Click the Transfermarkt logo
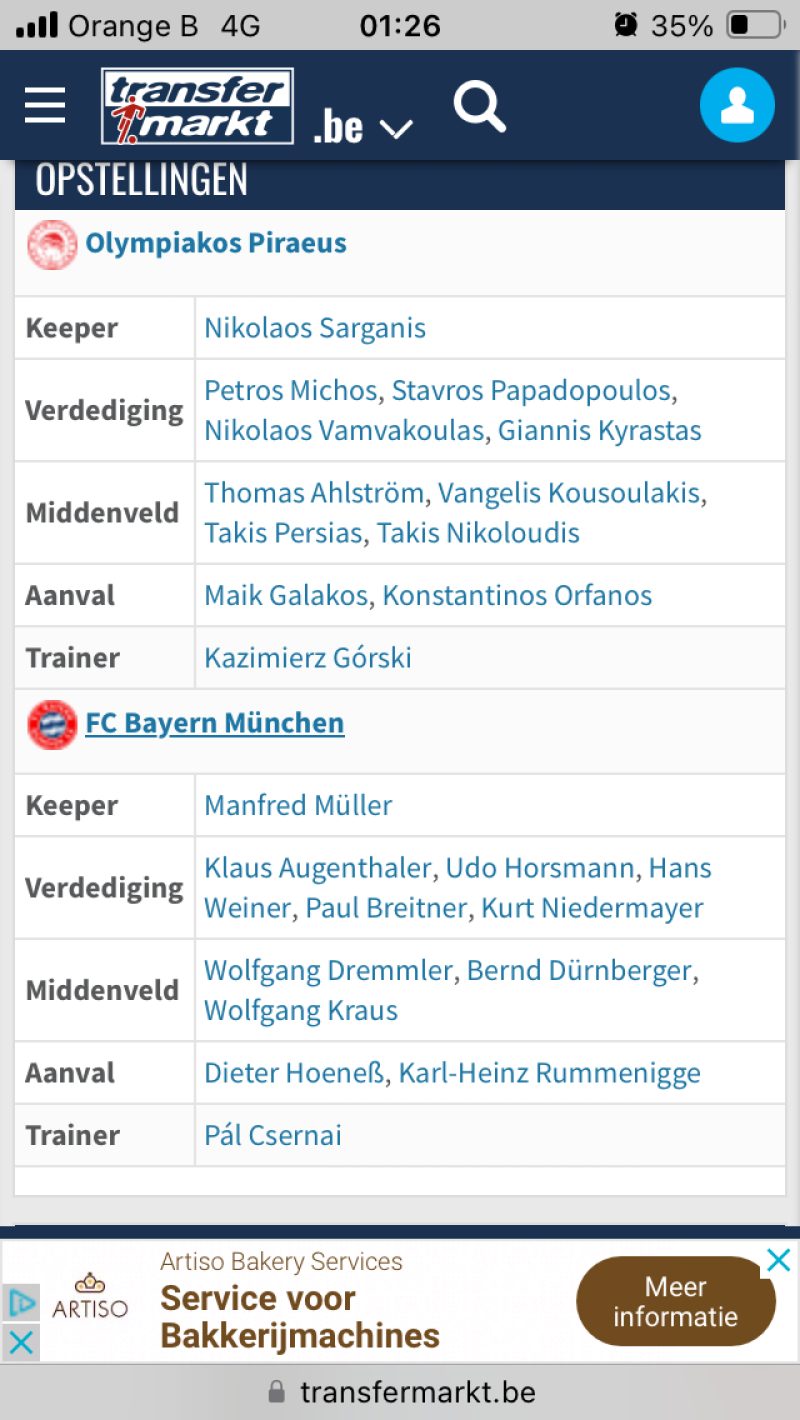800x1420 pixels. point(197,105)
